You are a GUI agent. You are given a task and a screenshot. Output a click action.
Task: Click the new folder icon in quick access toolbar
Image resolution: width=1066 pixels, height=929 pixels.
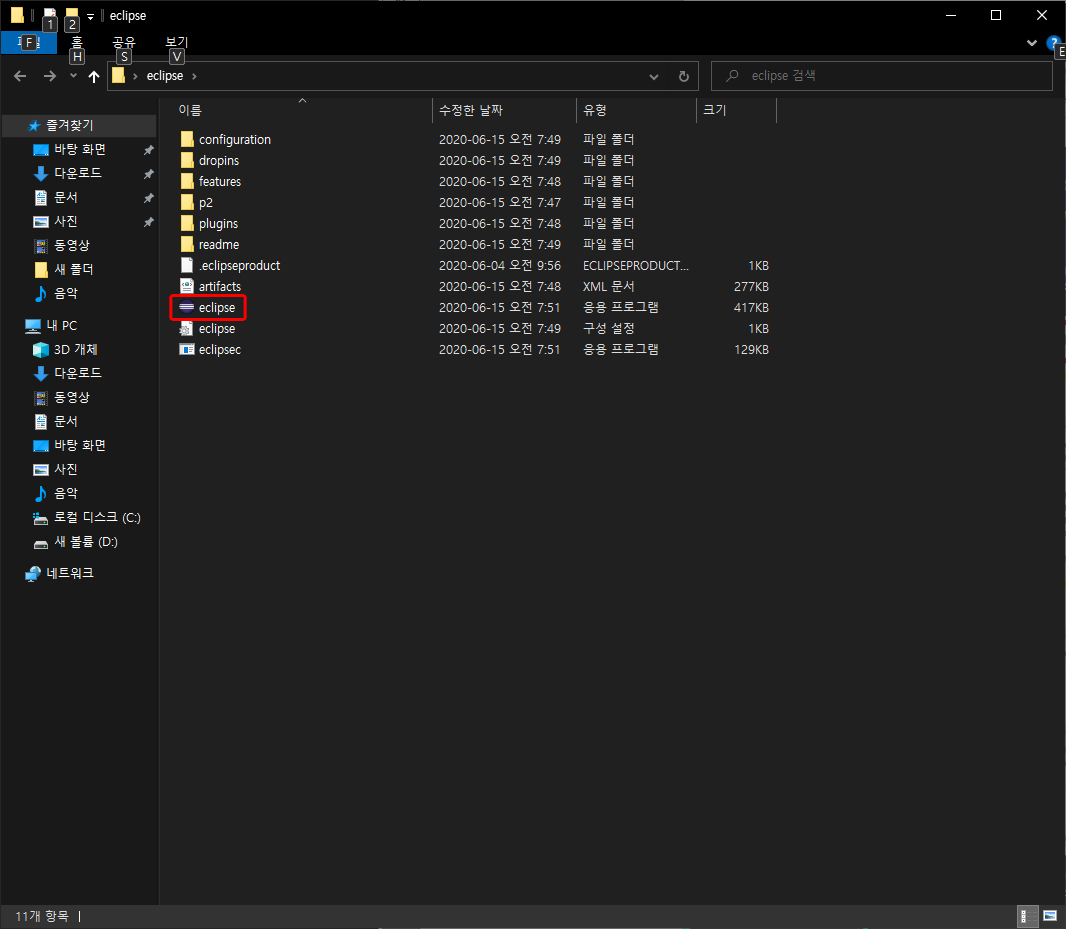pyautogui.click(x=71, y=14)
